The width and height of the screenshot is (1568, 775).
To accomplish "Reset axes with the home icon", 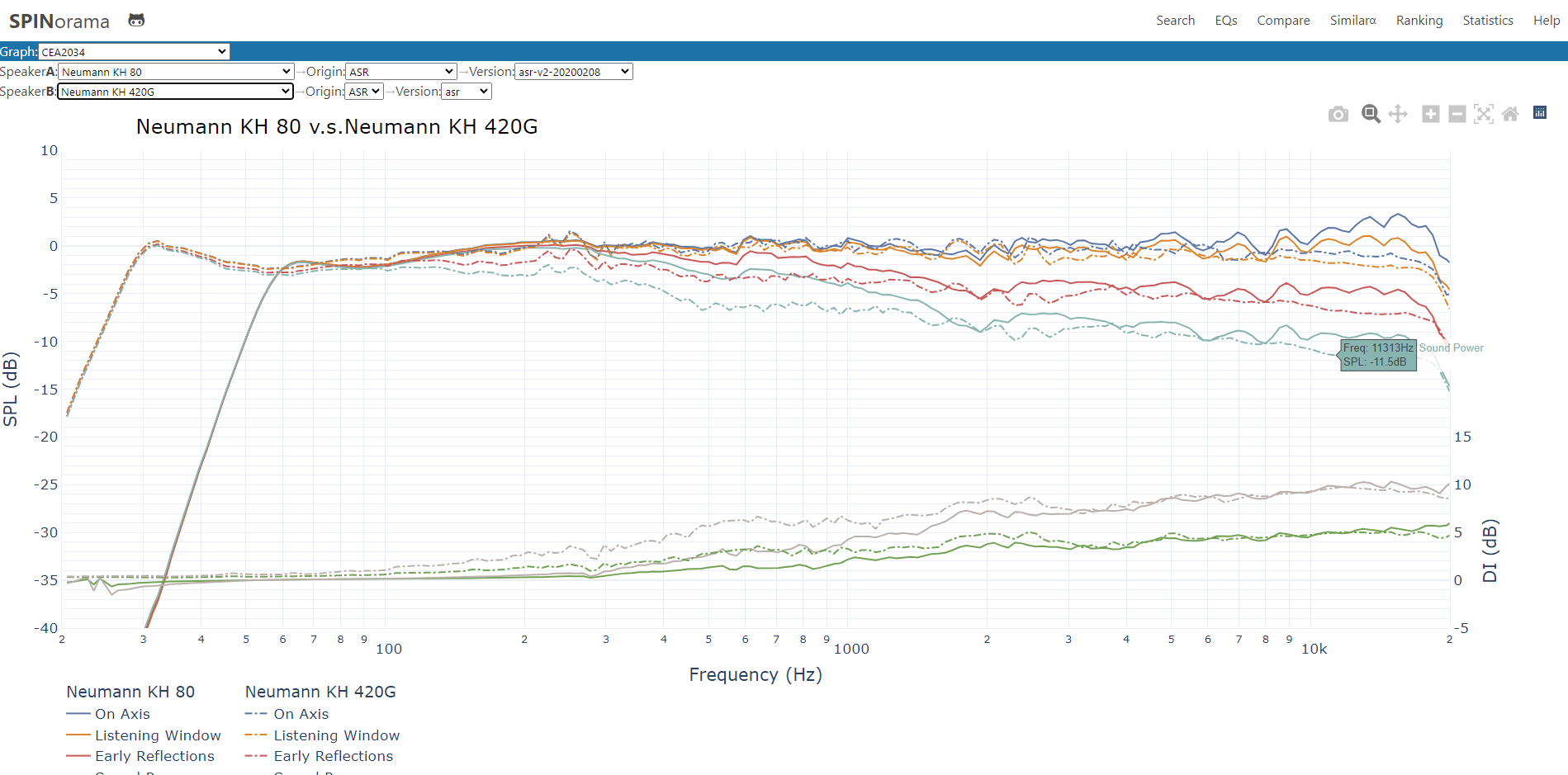I will (x=1510, y=114).
